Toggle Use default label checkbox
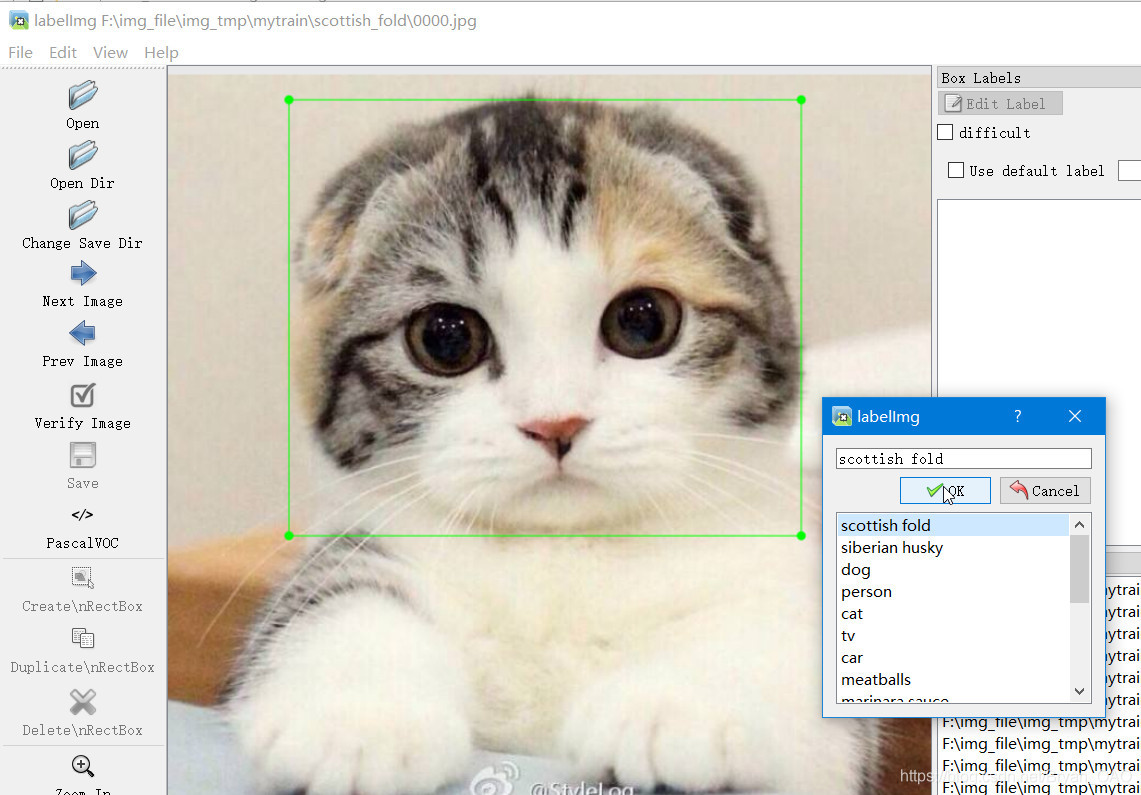 955,170
